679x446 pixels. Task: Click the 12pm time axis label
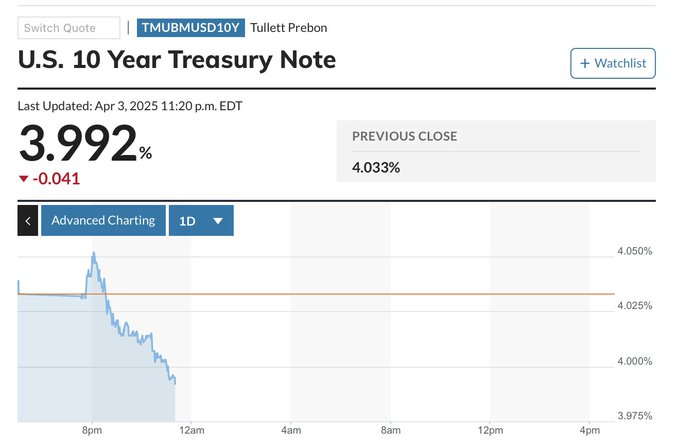point(490,430)
